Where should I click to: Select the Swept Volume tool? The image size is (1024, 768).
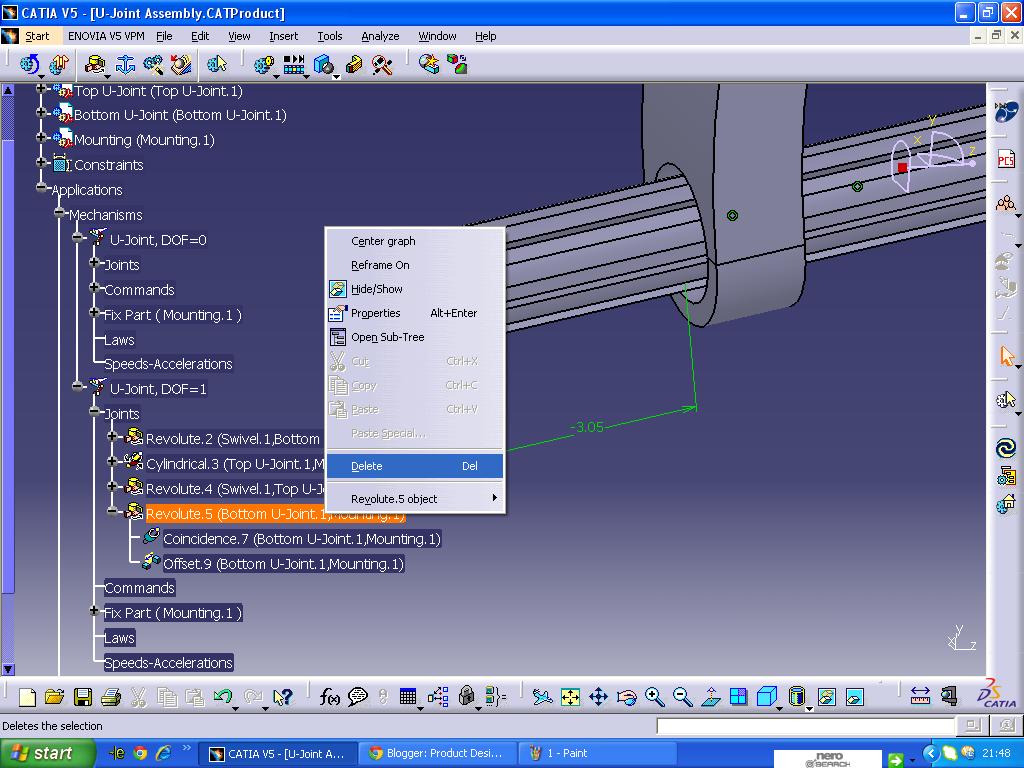click(x=324, y=64)
